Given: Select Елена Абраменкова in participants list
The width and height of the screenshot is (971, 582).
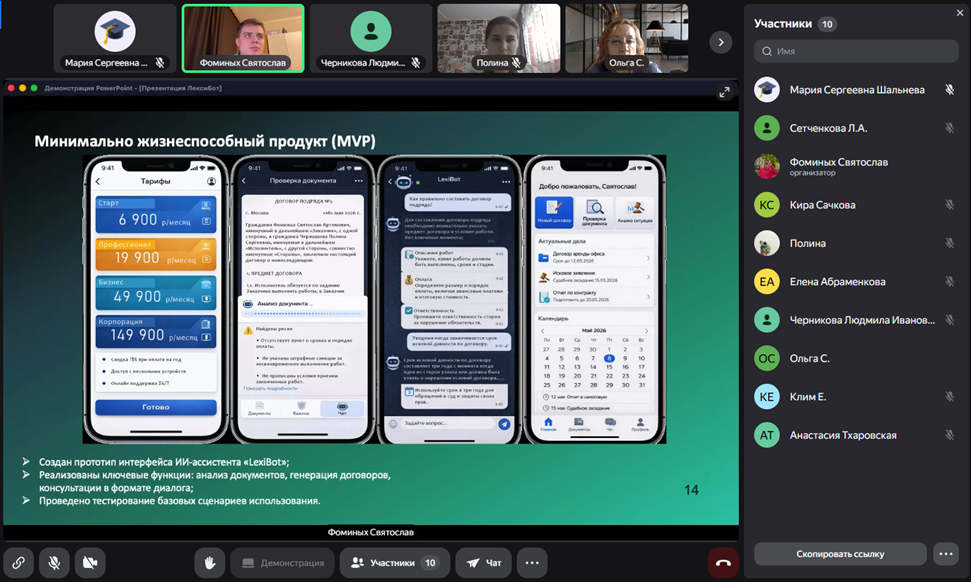Looking at the screenshot, I should tap(837, 282).
